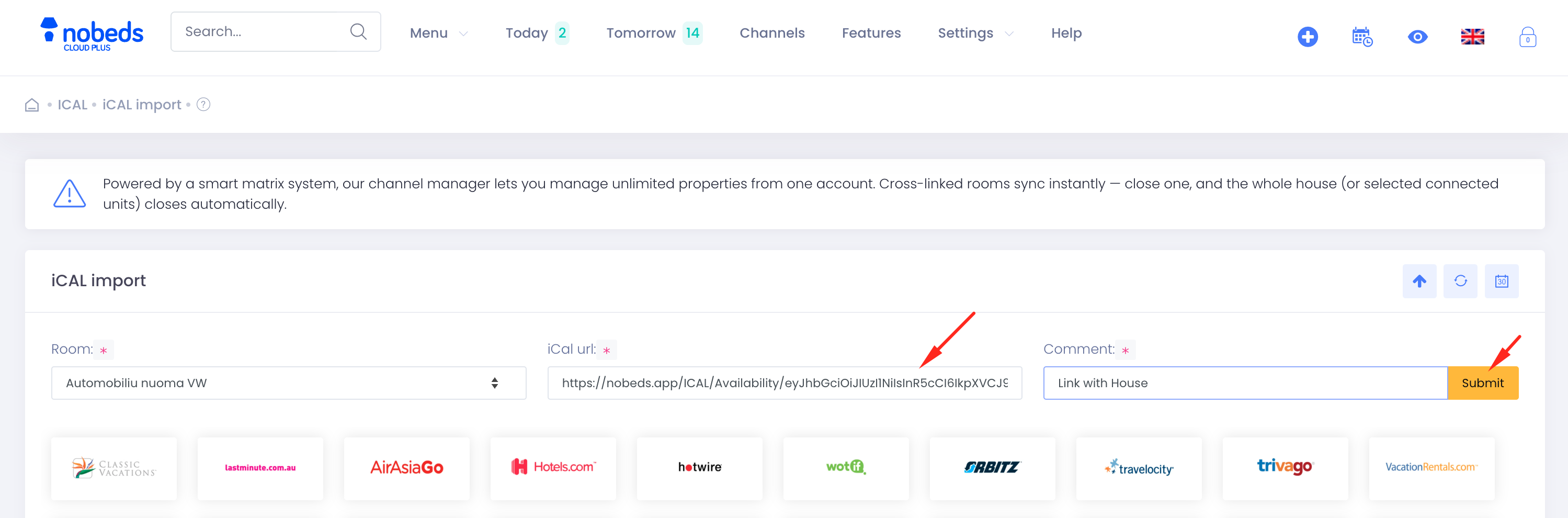Click the eye view icon
This screenshot has width=1568, height=518.
pyautogui.click(x=1418, y=37)
